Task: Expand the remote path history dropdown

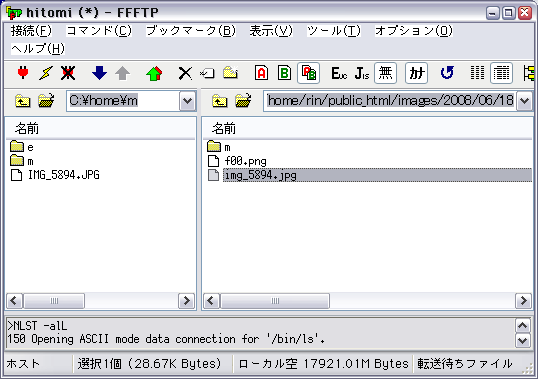Action: coord(524,101)
